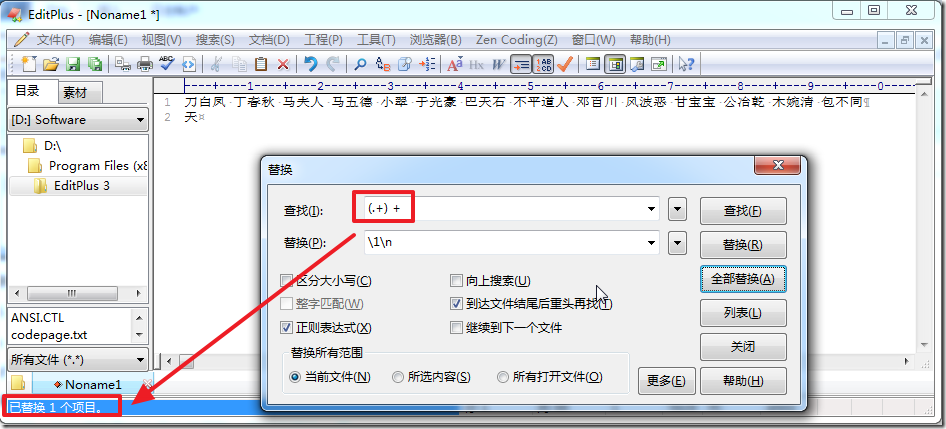Create a new document from toolbar
This screenshot has width=946, height=429.
pyautogui.click(x=28, y=64)
